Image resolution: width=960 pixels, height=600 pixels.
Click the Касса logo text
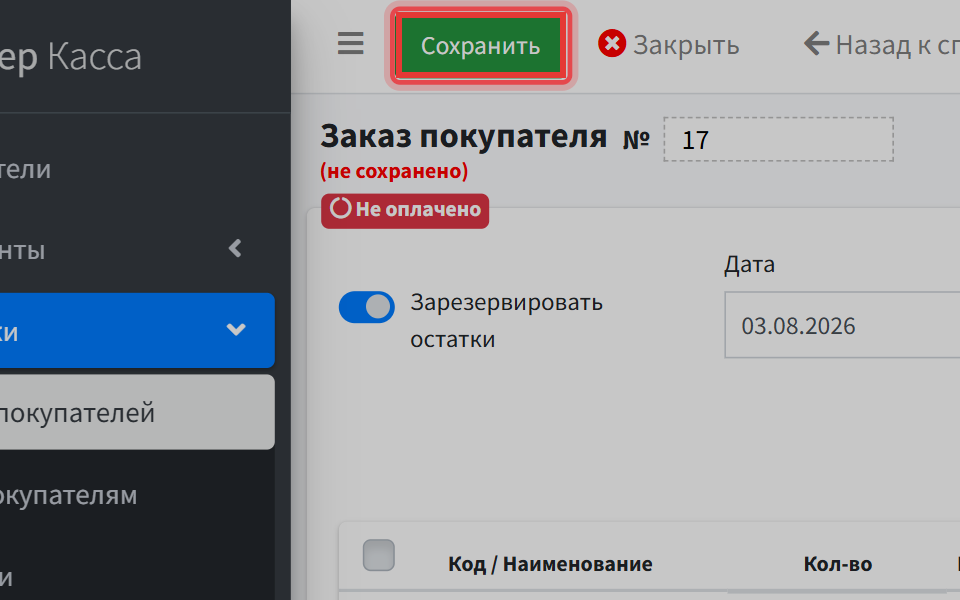point(94,57)
